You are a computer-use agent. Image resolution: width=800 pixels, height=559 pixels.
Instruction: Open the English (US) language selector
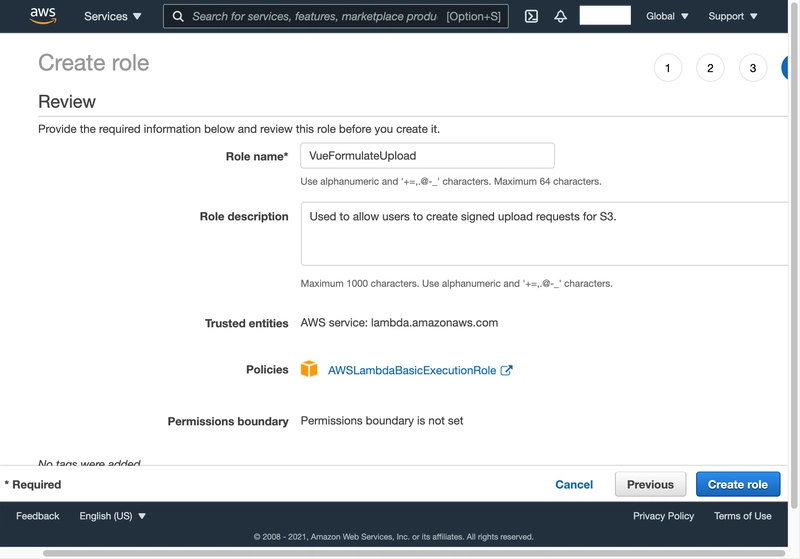point(112,516)
